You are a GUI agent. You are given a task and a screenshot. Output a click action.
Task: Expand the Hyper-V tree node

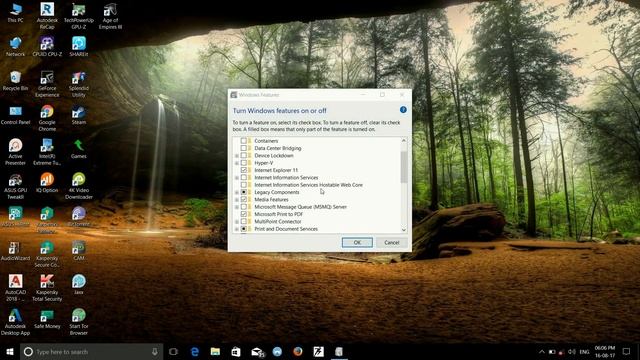pyautogui.click(x=236, y=163)
